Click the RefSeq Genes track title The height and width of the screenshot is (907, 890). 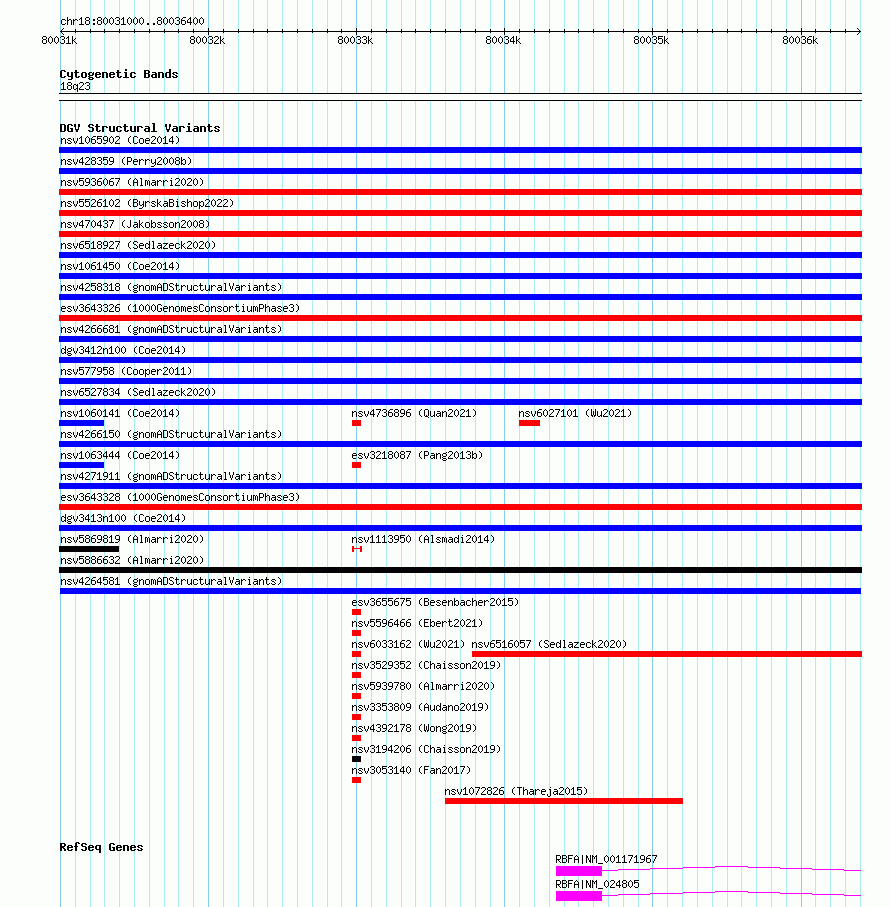click(x=101, y=847)
